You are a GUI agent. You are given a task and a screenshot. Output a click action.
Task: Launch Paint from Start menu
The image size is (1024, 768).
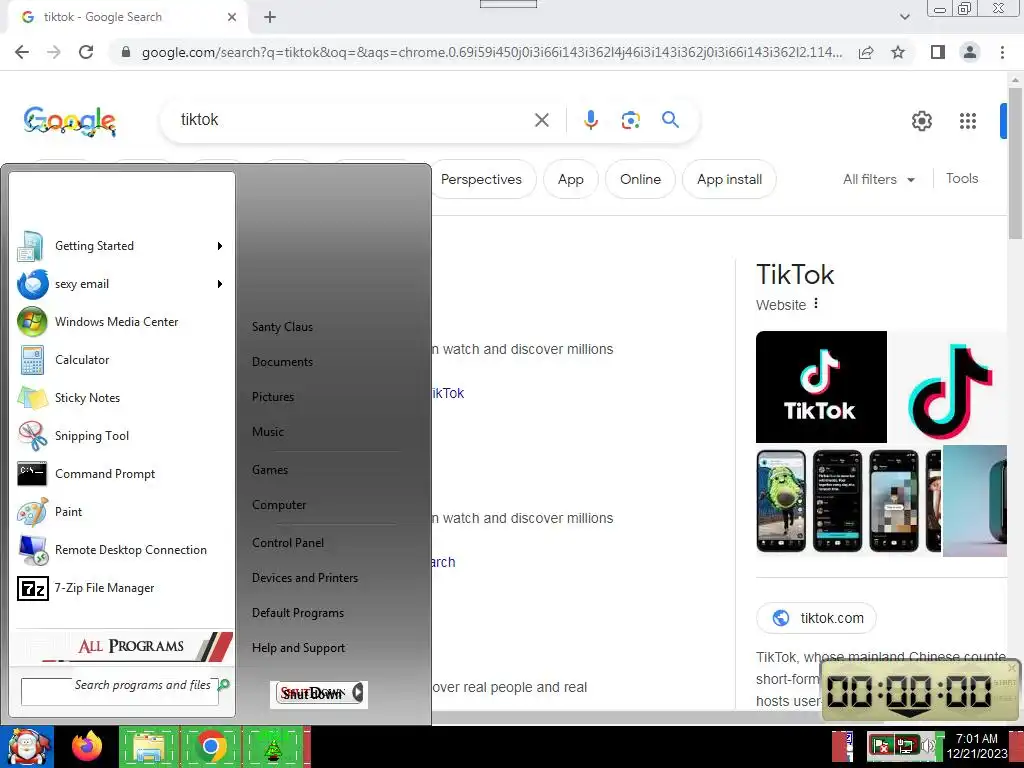pos(121,511)
